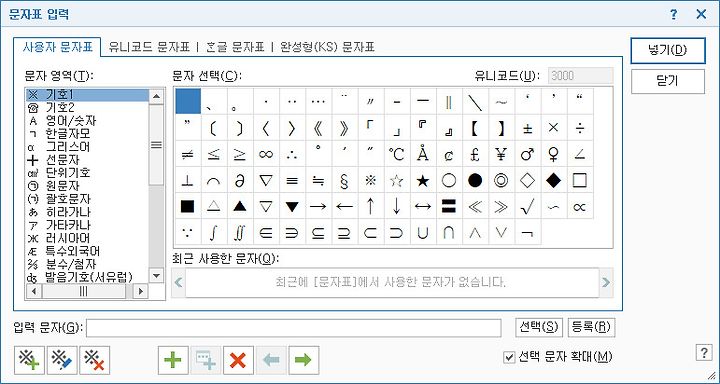Click the green right arrow button
Image resolution: width=720 pixels, height=384 pixels.
click(x=304, y=360)
